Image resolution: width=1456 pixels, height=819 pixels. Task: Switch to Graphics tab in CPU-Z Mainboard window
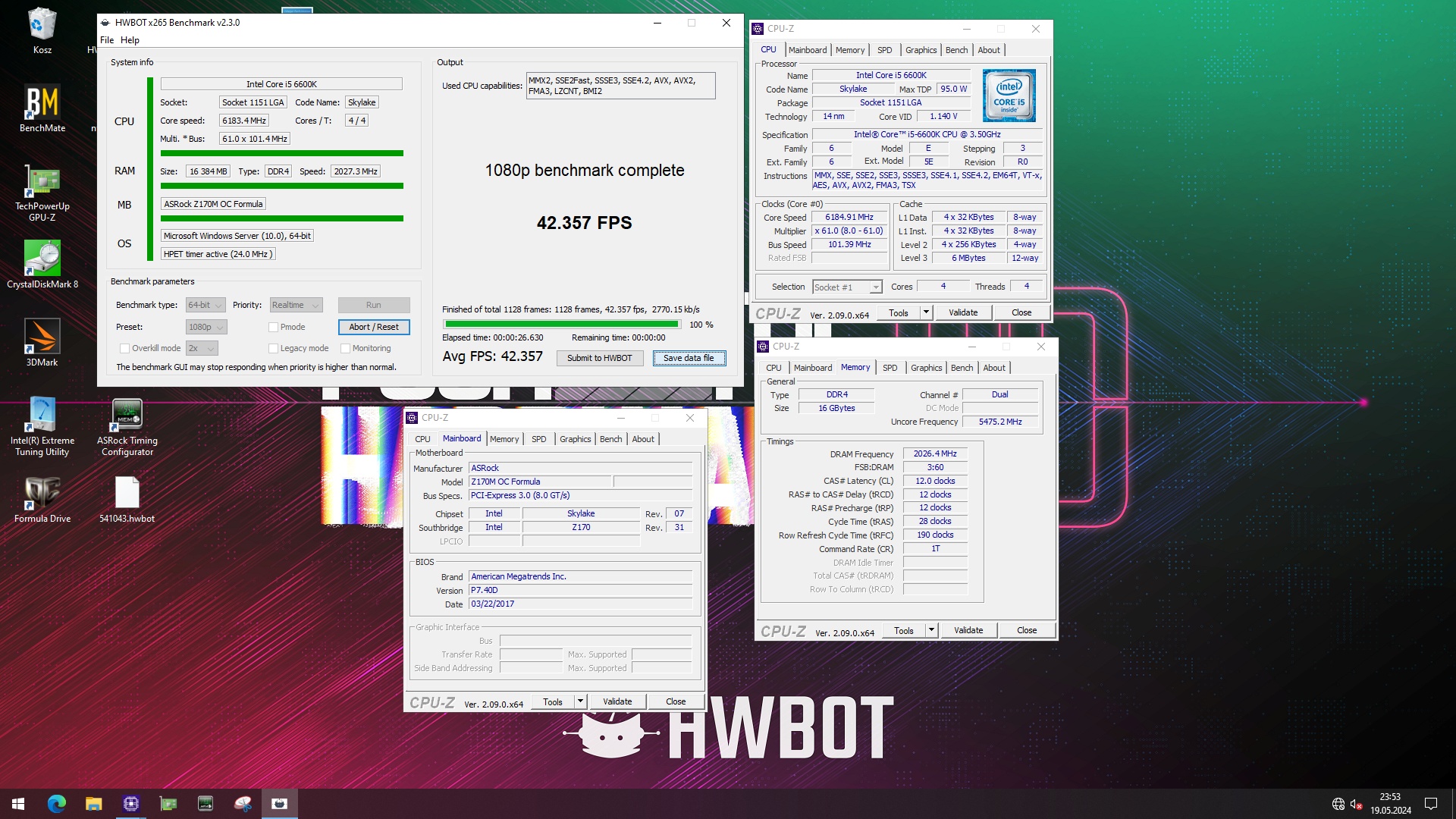(x=575, y=439)
